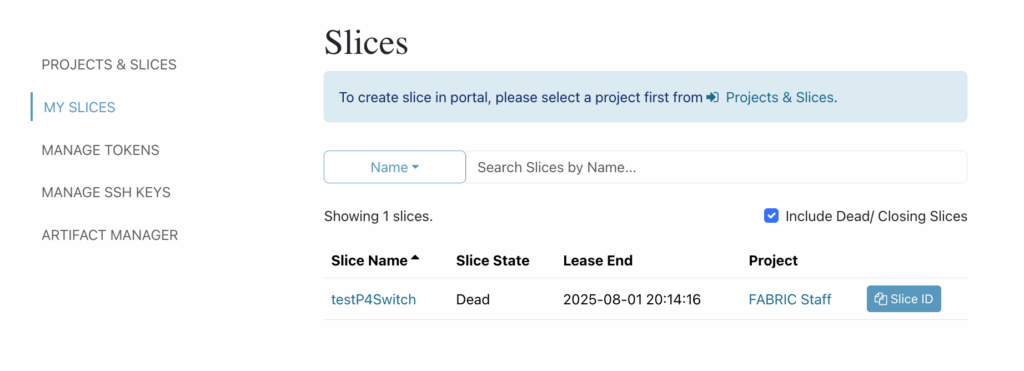Open the testP4Switch slice link
This screenshot has width=1024, height=371.
[x=374, y=300]
